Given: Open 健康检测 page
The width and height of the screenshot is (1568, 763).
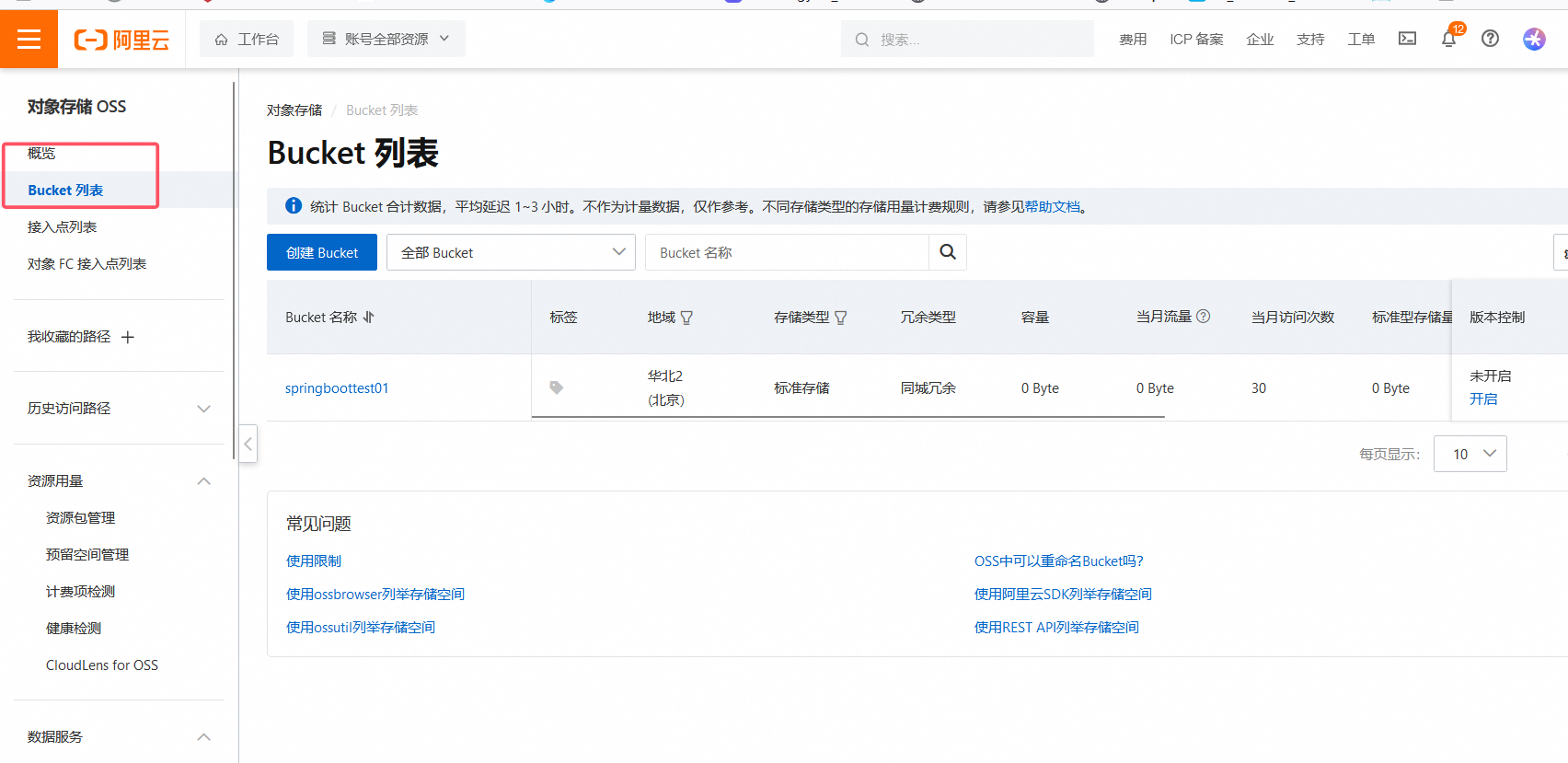Looking at the screenshot, I should [x=74, y=628].
